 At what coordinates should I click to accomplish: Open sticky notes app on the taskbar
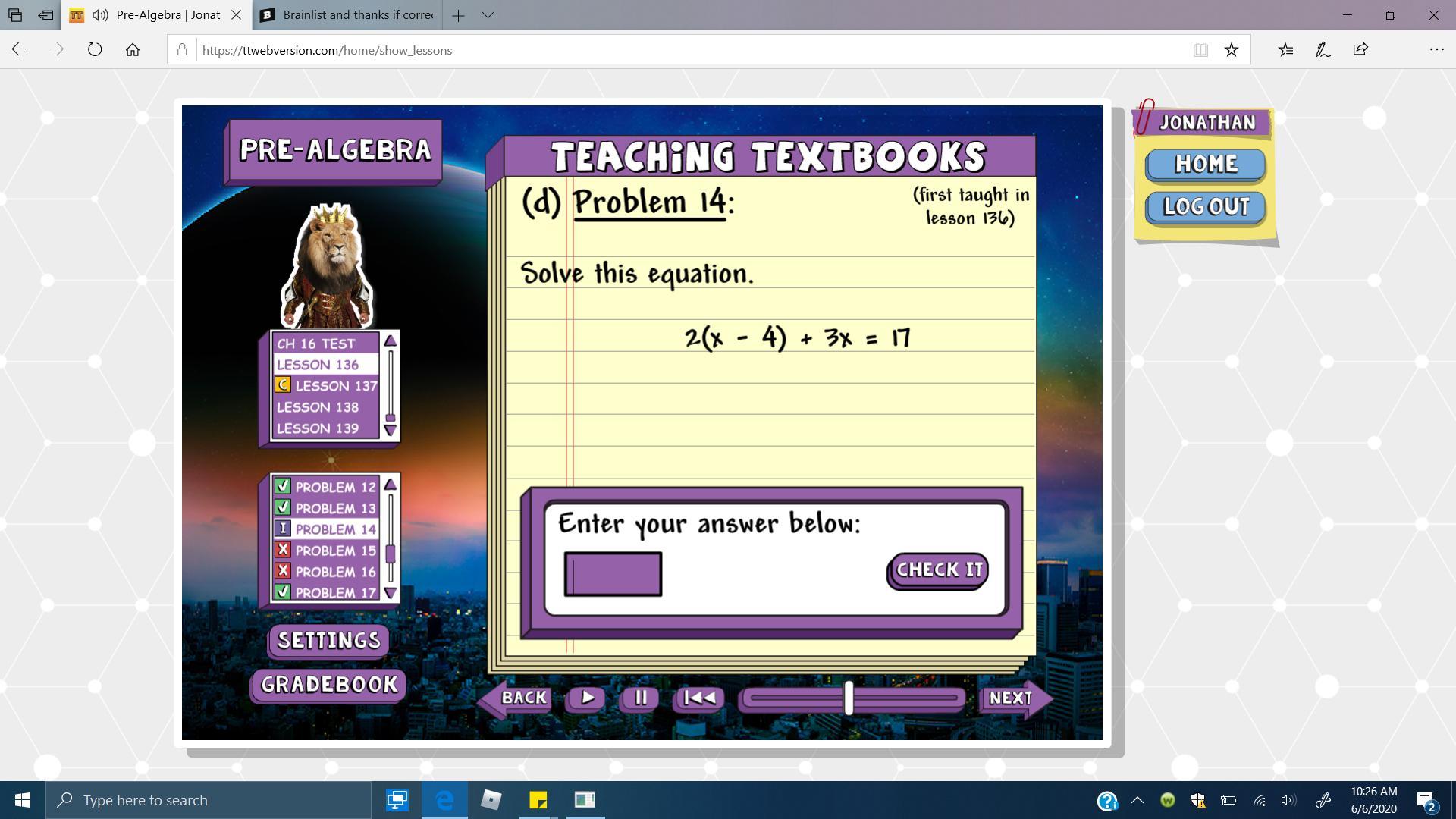[x=538, y=800]
